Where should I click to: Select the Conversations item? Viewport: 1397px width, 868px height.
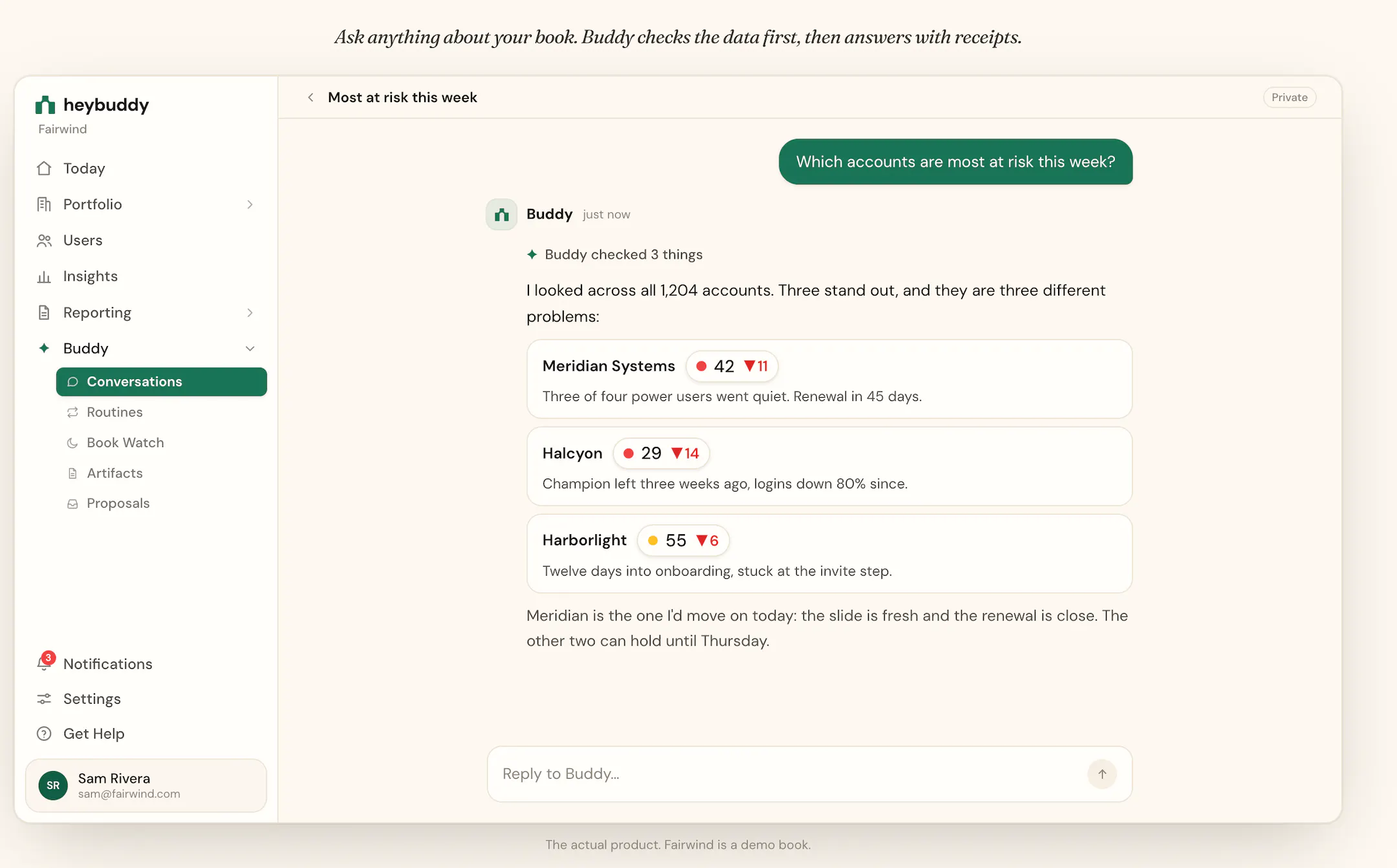(162, 382)
